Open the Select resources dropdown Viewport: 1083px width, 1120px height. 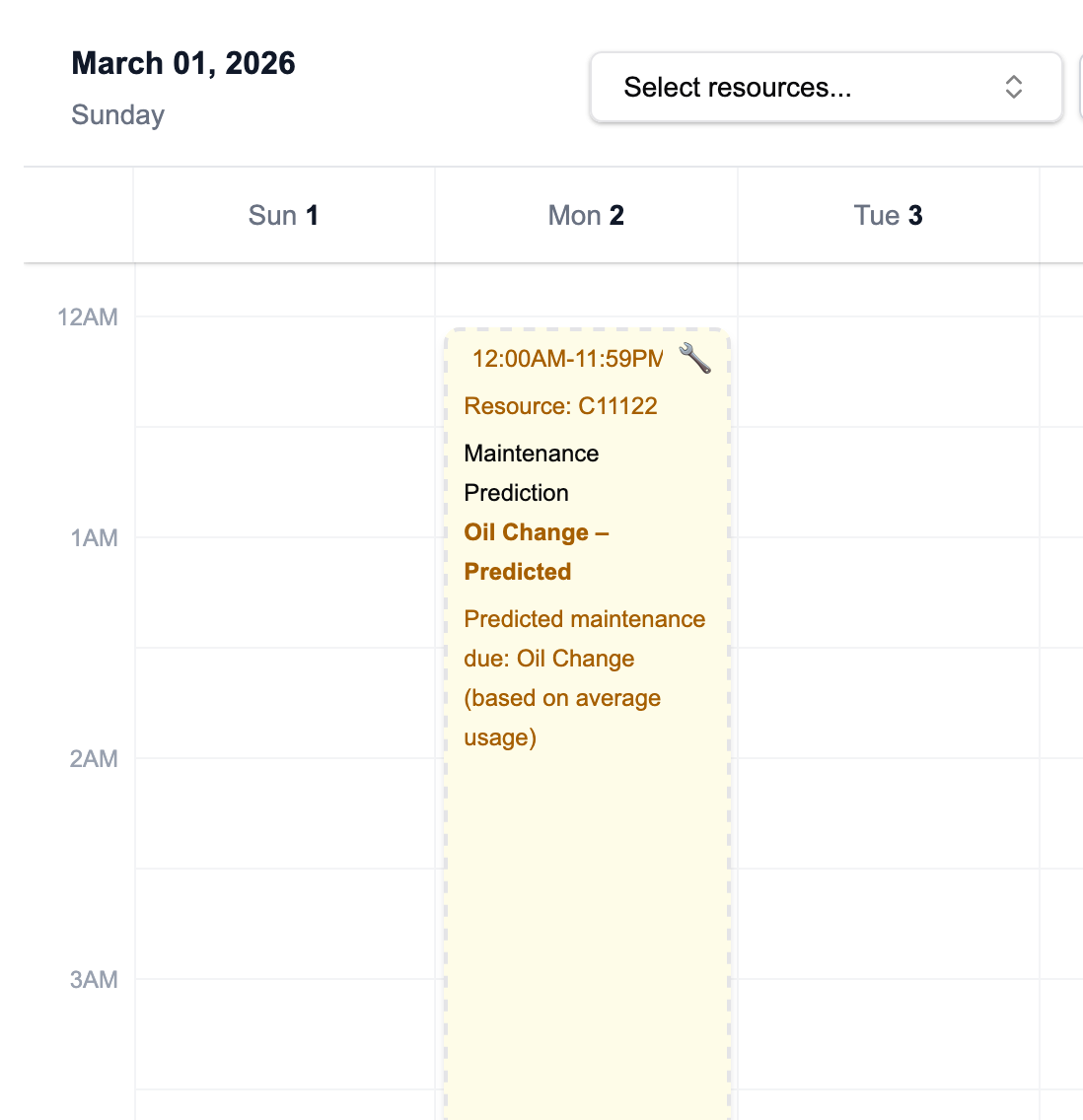pyautogui.click(x=826, y=87)
